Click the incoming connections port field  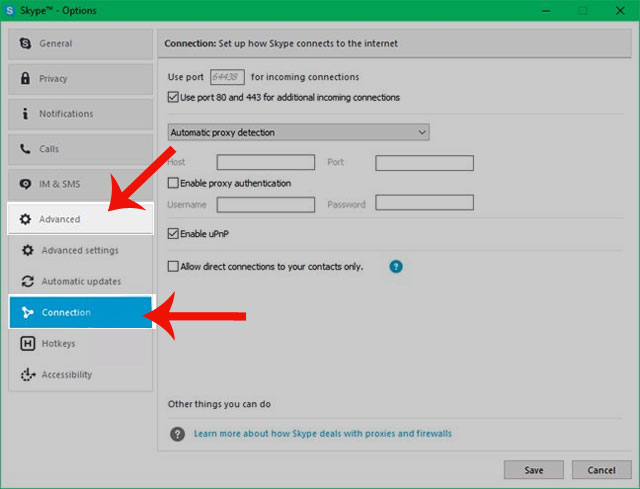tap(227, 77)
